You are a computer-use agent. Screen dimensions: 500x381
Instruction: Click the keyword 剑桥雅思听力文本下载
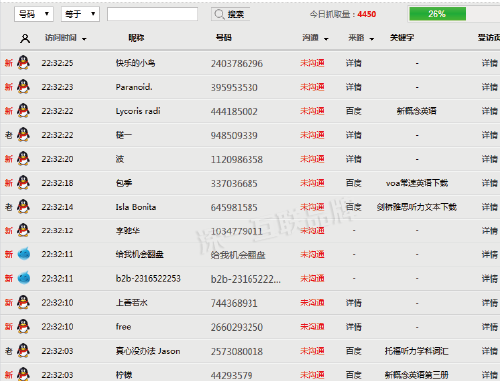tap(417, 207)
